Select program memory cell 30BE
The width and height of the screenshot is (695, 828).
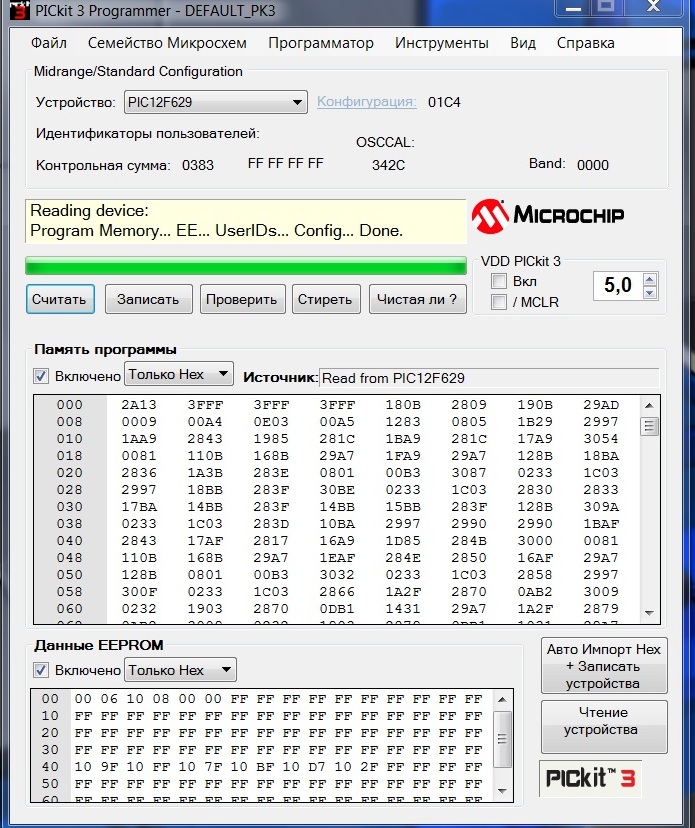tap(337, 490)
